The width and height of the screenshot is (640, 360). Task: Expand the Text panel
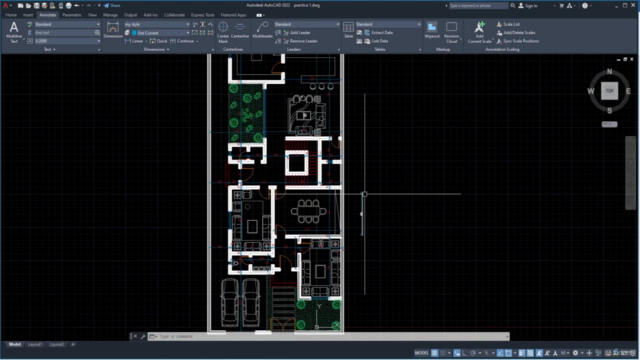50,49
